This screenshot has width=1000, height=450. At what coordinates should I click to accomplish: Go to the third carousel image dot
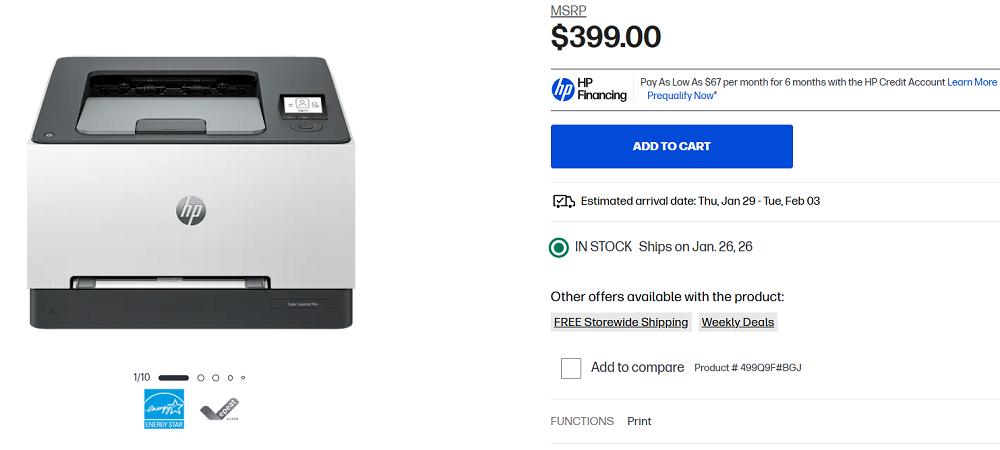click(x=216, y=378)
